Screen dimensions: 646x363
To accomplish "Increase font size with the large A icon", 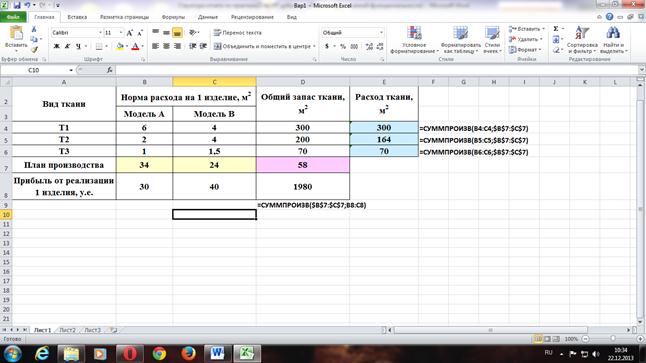I will tap(130, 33).
